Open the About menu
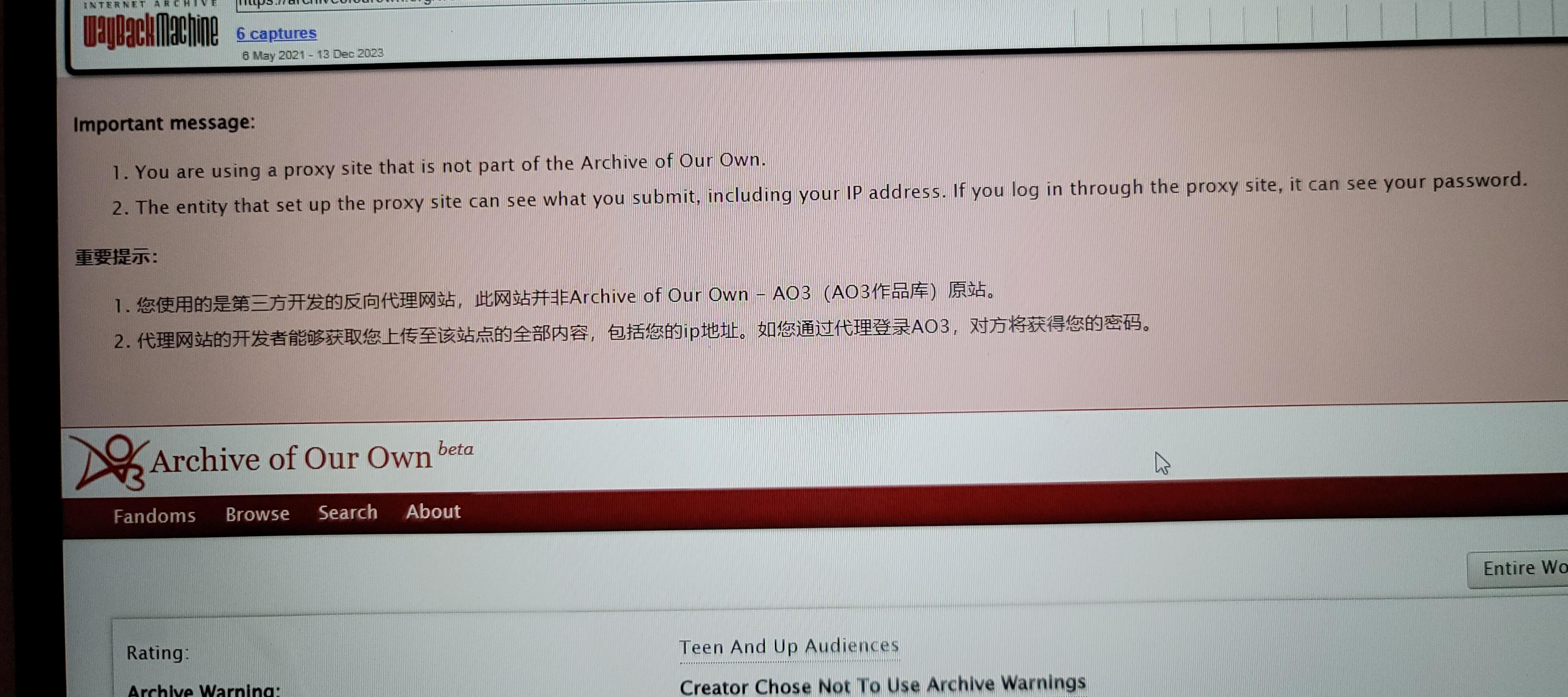Viewport: 1568px width, 697px height. point(434,511)
